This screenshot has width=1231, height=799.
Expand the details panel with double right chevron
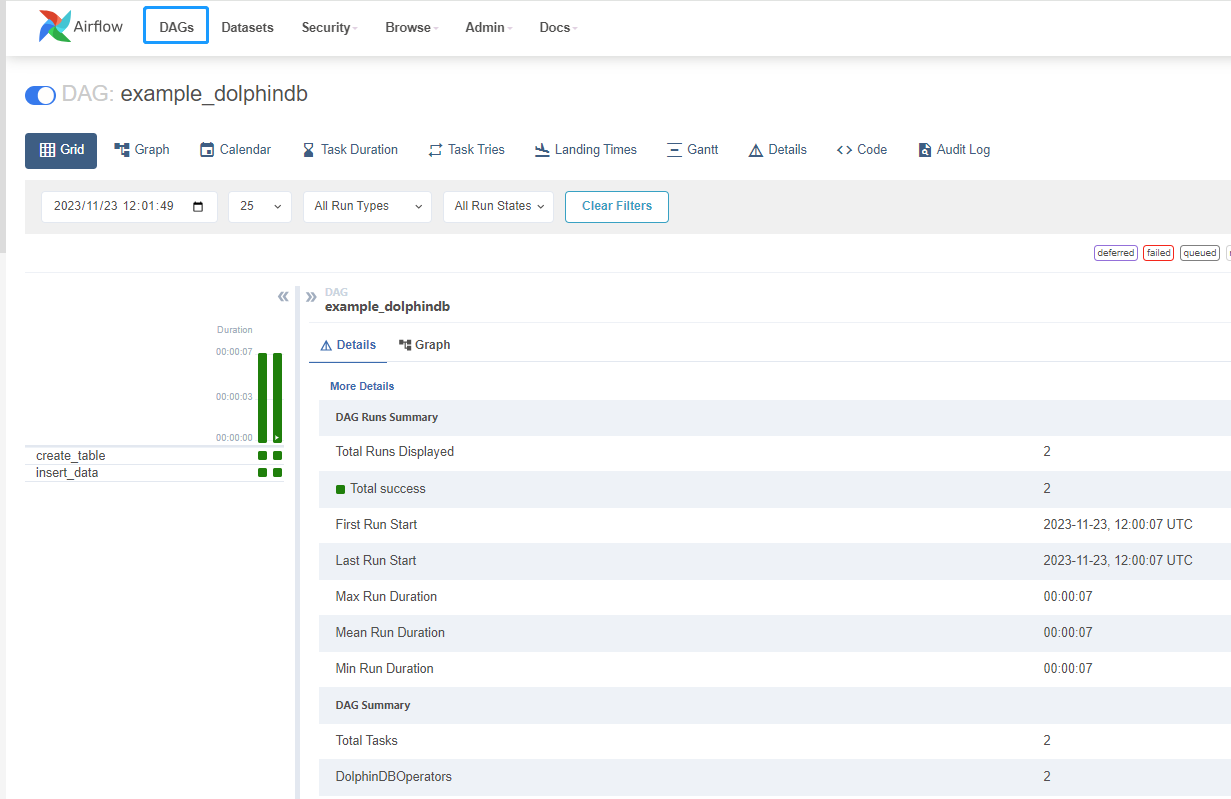pyautogui.click(x=311, y=297)
